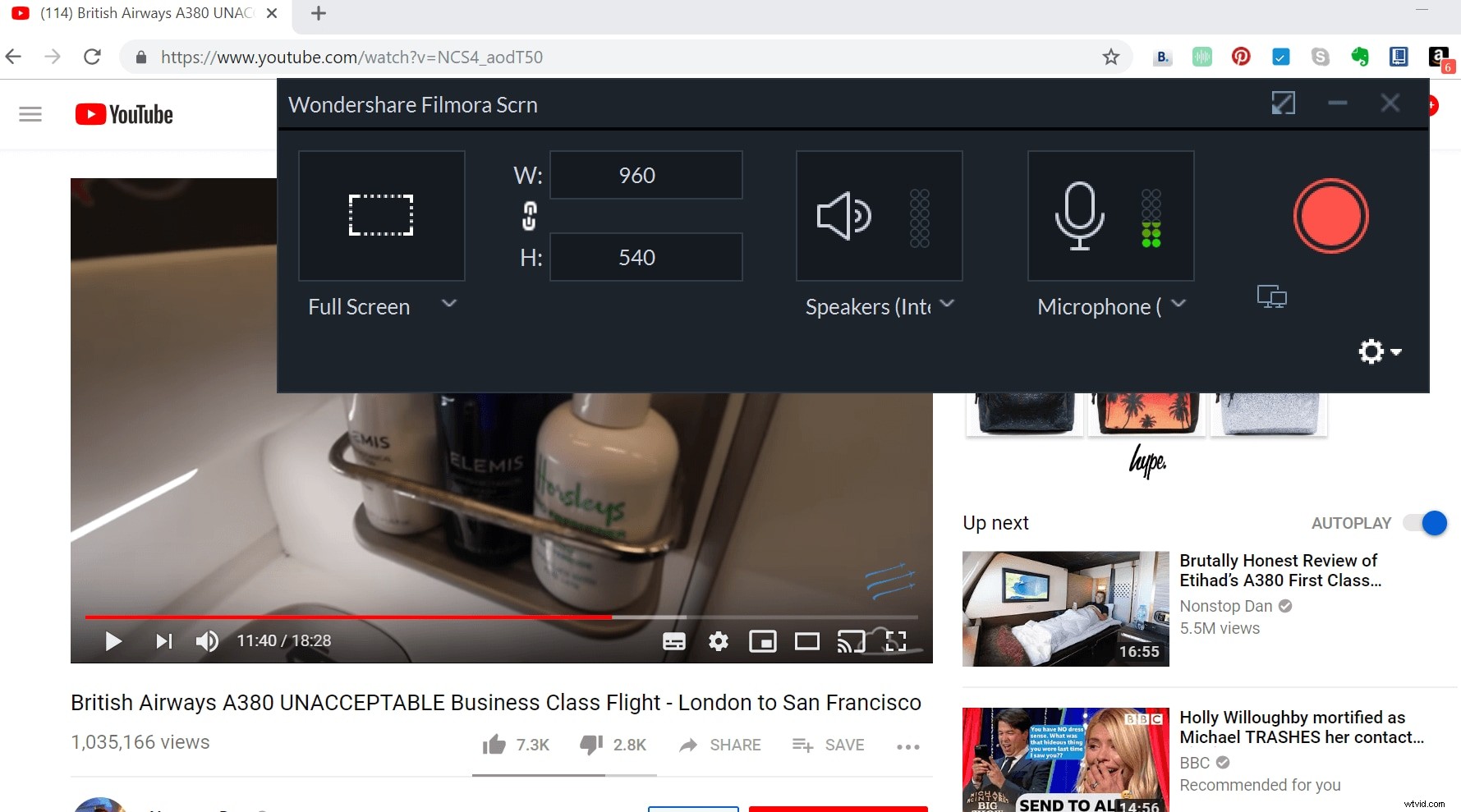Enable subtitles with the closed captions icon
This screenshot has width=1461, height=812.
[x=674, y=641]
